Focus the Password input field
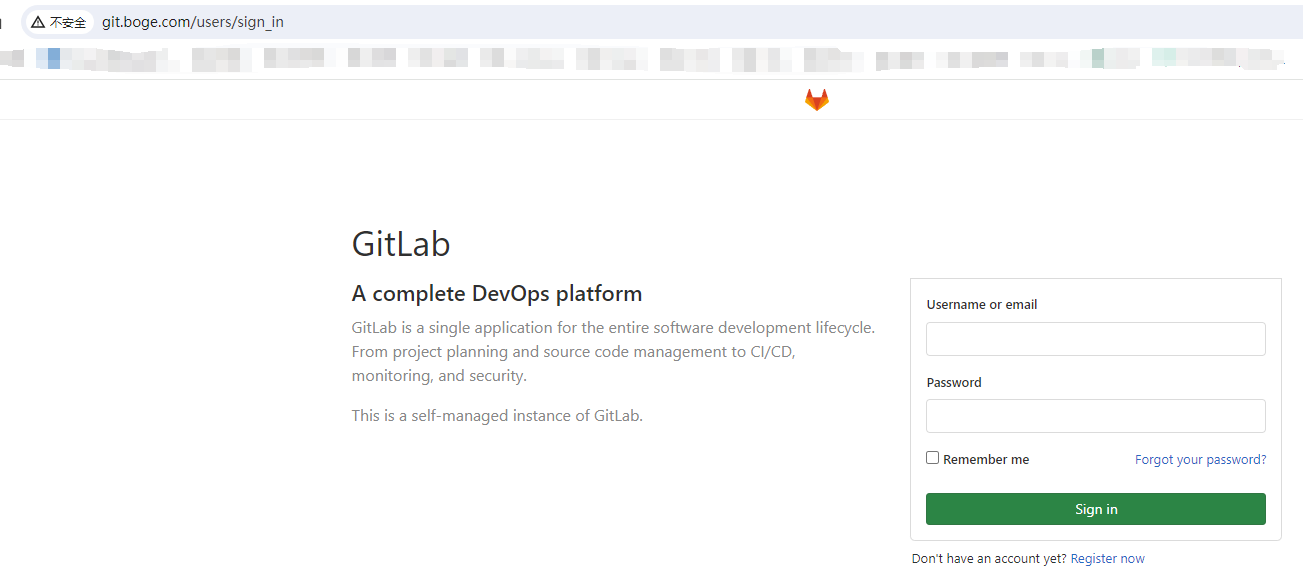 click(x=1096, y=416)
